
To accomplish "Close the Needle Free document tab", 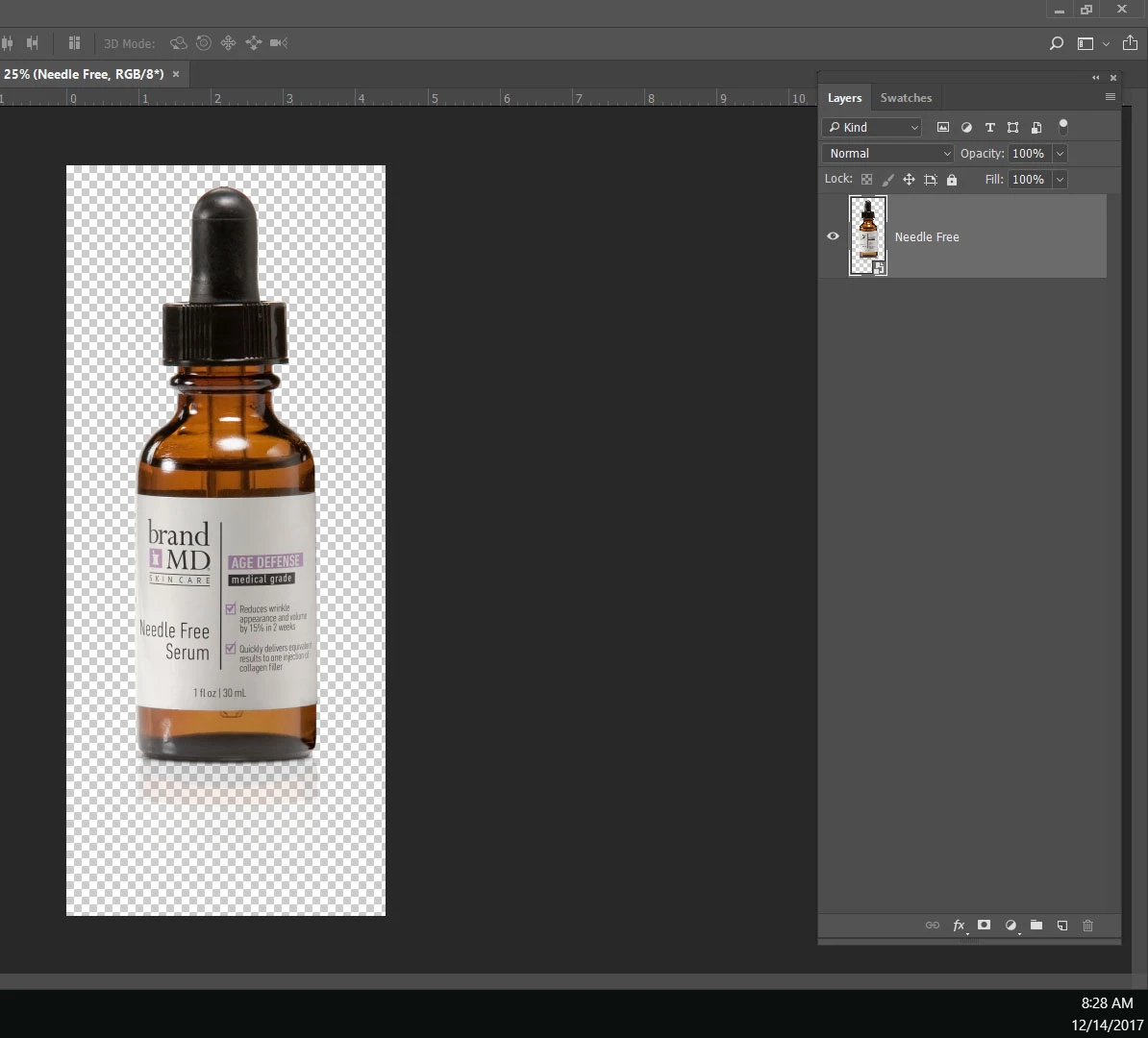I will (176, 74).
